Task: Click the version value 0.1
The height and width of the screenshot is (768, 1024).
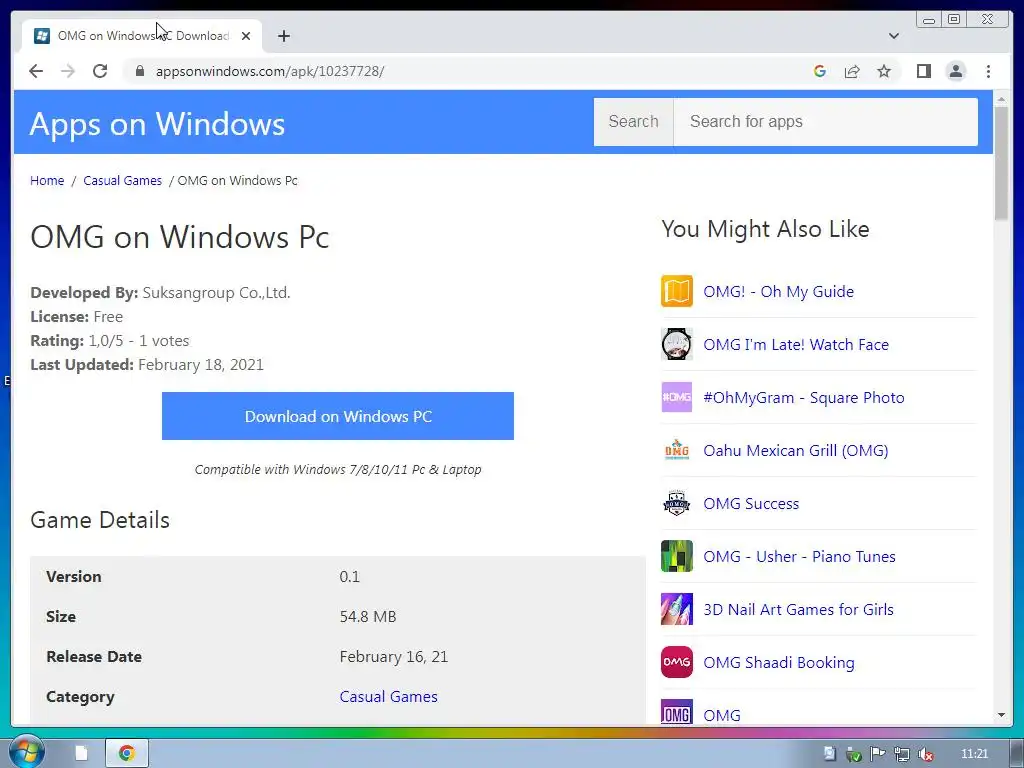Action: tap(349, 577)
